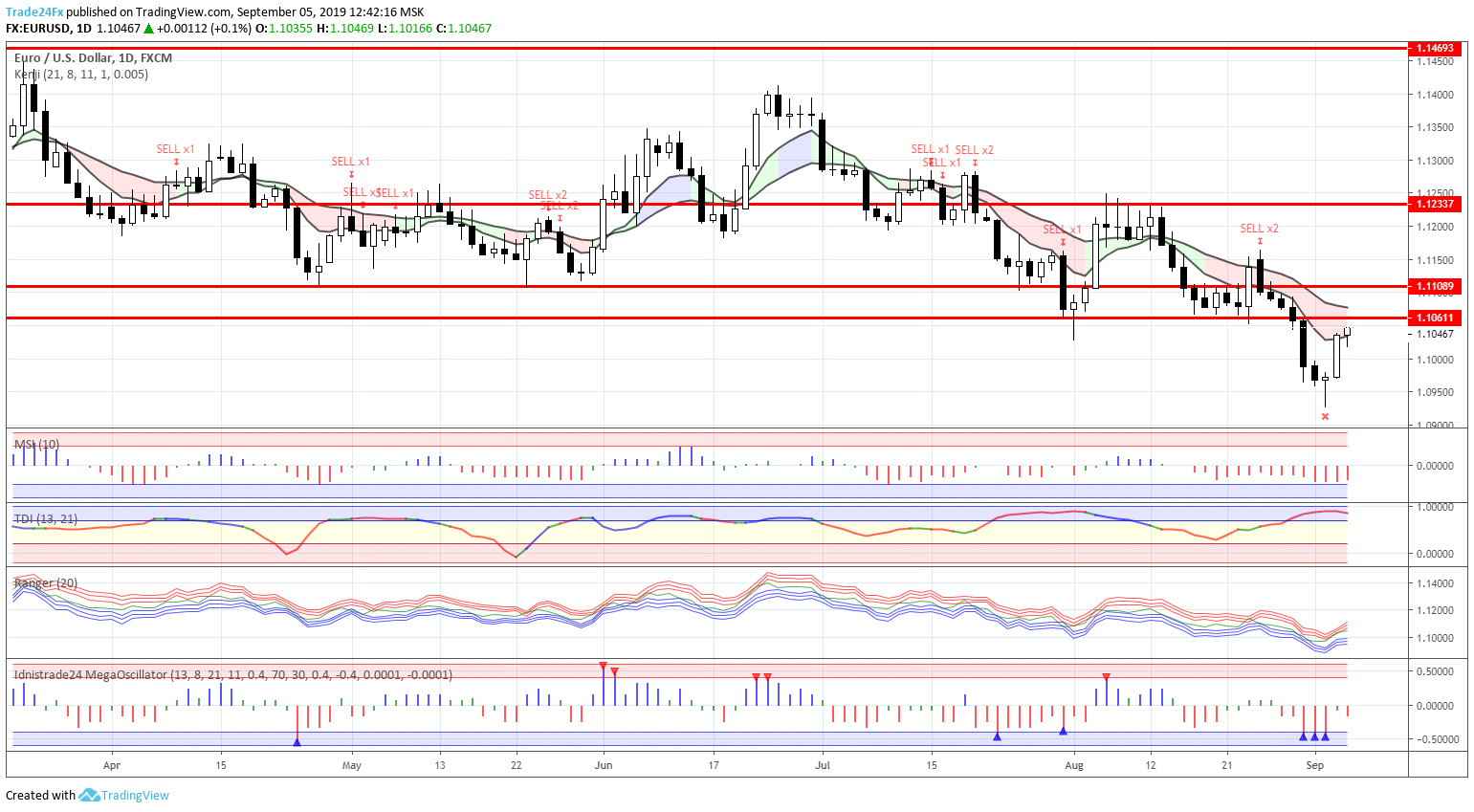Click the blue up-triangle at Aug start in MegaOscillator
Screen dimensions: 1474x812
click(1063, 731)
